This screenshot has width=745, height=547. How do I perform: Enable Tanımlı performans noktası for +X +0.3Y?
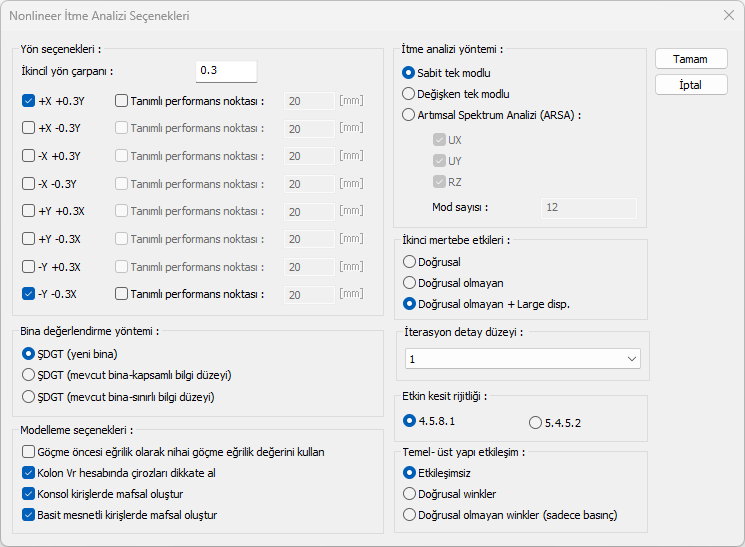tap(122, 100)
